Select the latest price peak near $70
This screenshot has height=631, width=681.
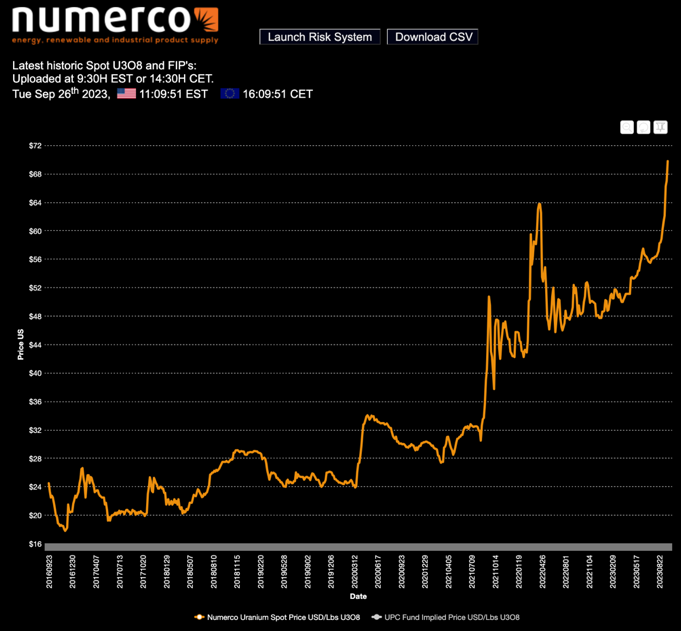667,161
